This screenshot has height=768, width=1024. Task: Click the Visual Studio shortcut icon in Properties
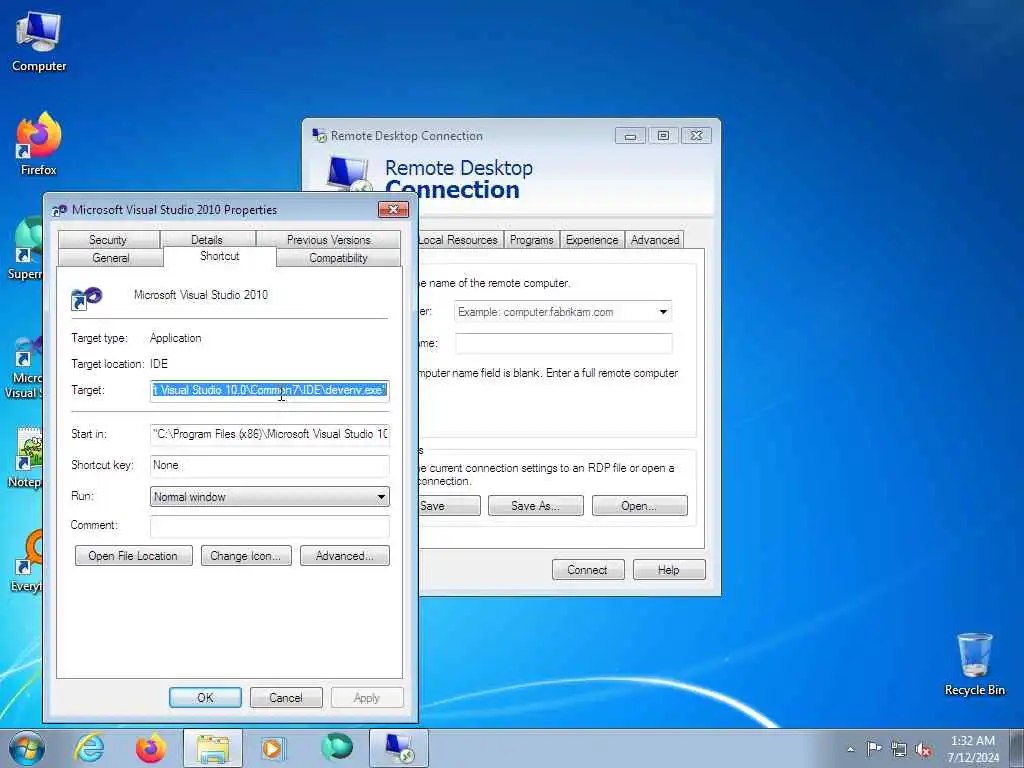pyautogui.click(x=86, y=298)
